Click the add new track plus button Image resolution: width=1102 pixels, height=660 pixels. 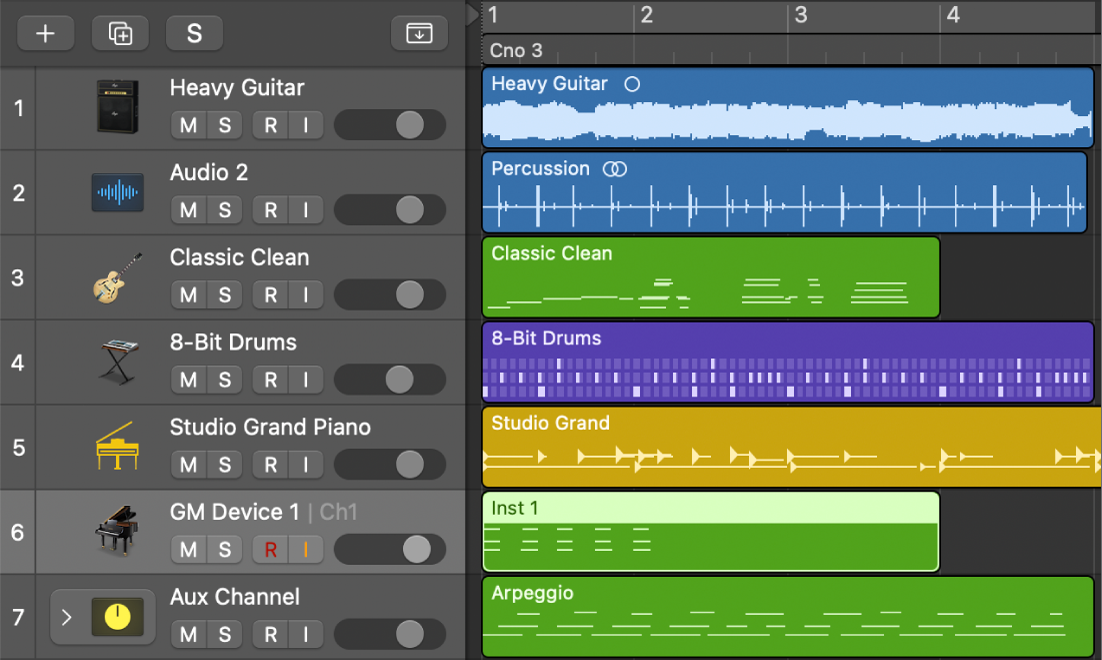click(45, 33)
